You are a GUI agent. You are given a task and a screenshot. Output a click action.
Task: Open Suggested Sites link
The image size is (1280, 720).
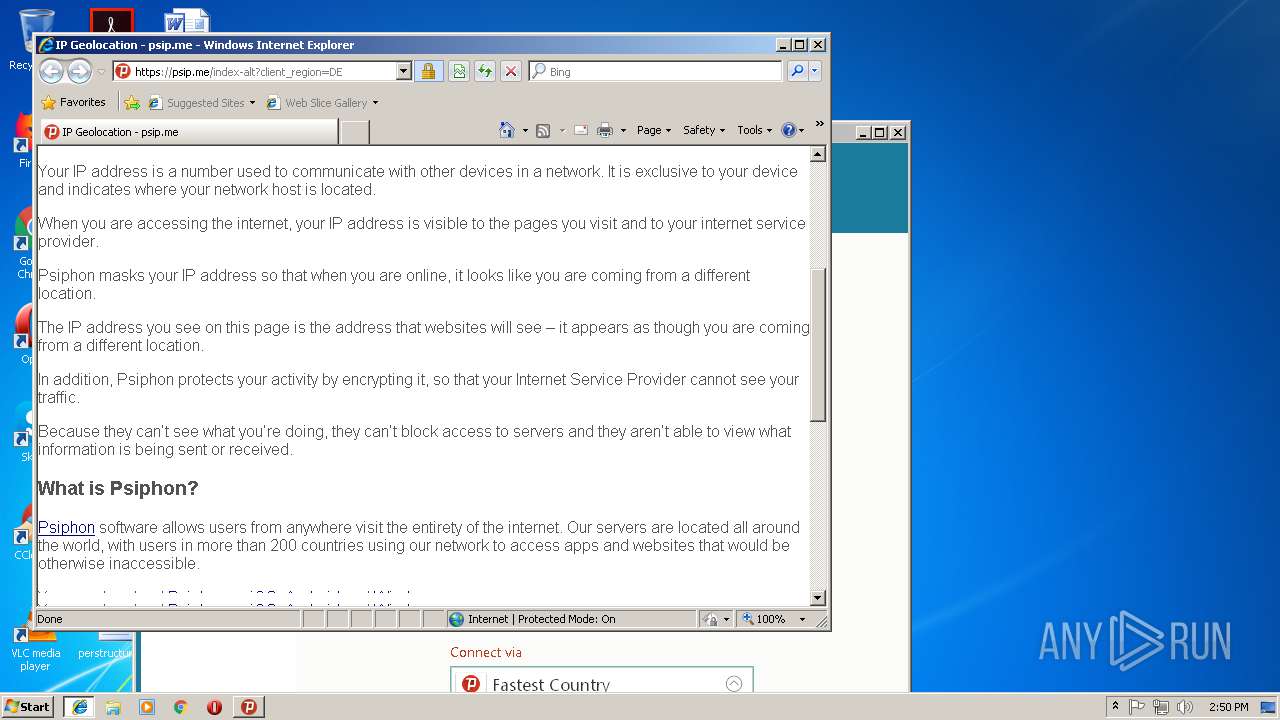[x=201, y=102]
